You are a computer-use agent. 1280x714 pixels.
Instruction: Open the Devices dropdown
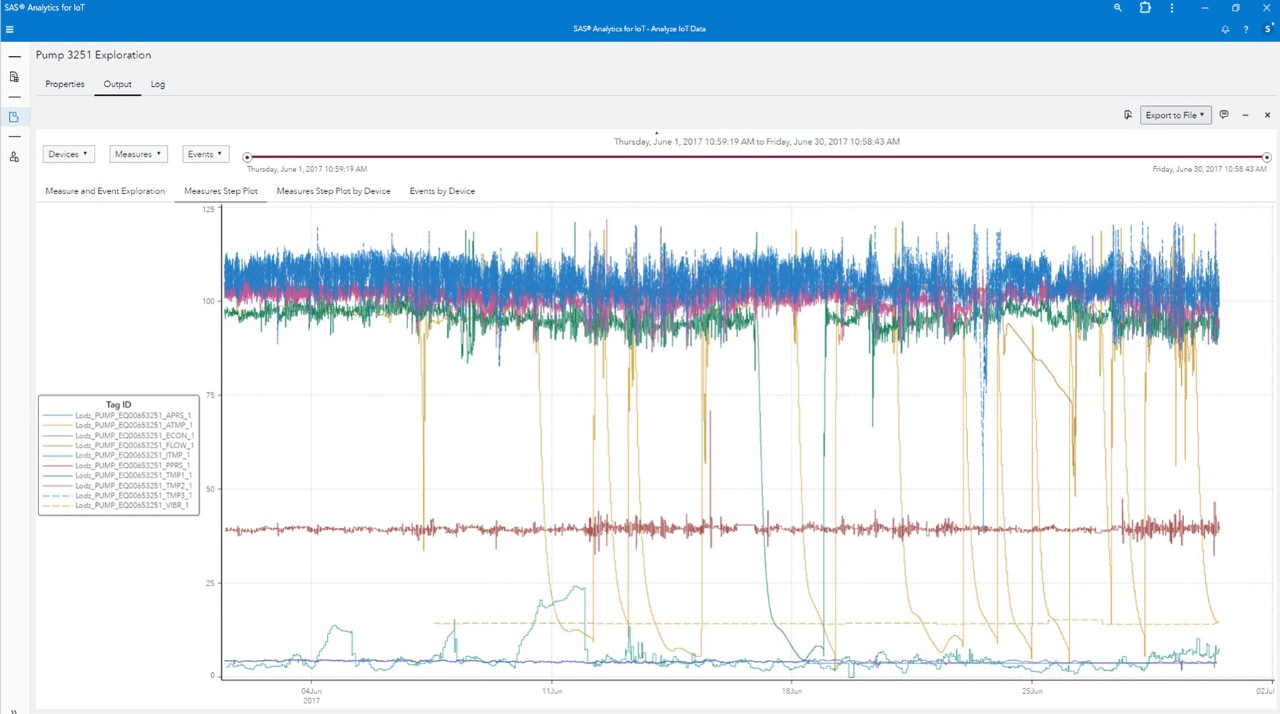[x=67, y=153]
